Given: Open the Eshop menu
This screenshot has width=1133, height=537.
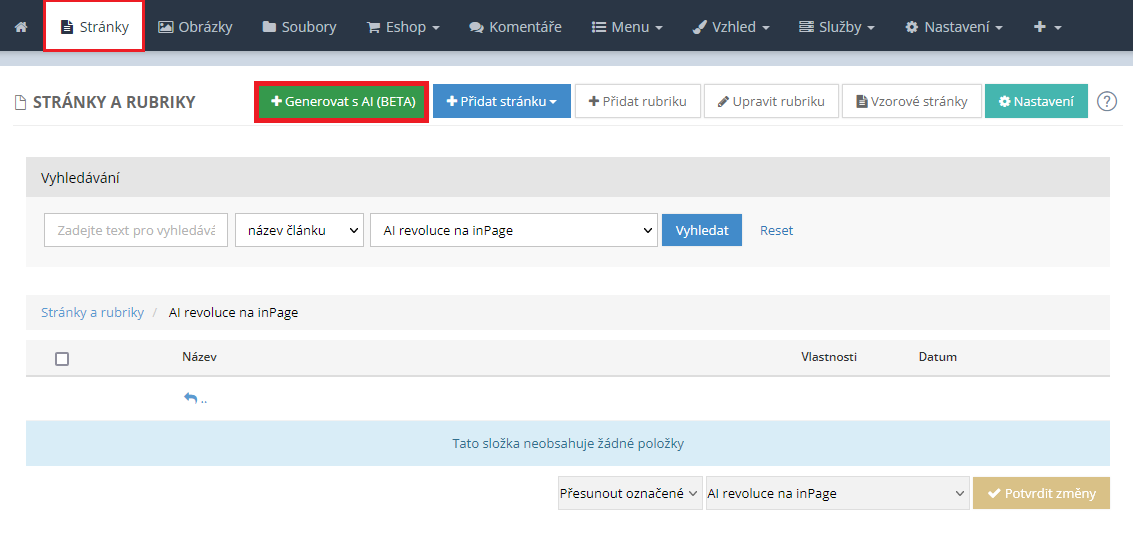Looking at the screenshot, I should pos(403,27).
